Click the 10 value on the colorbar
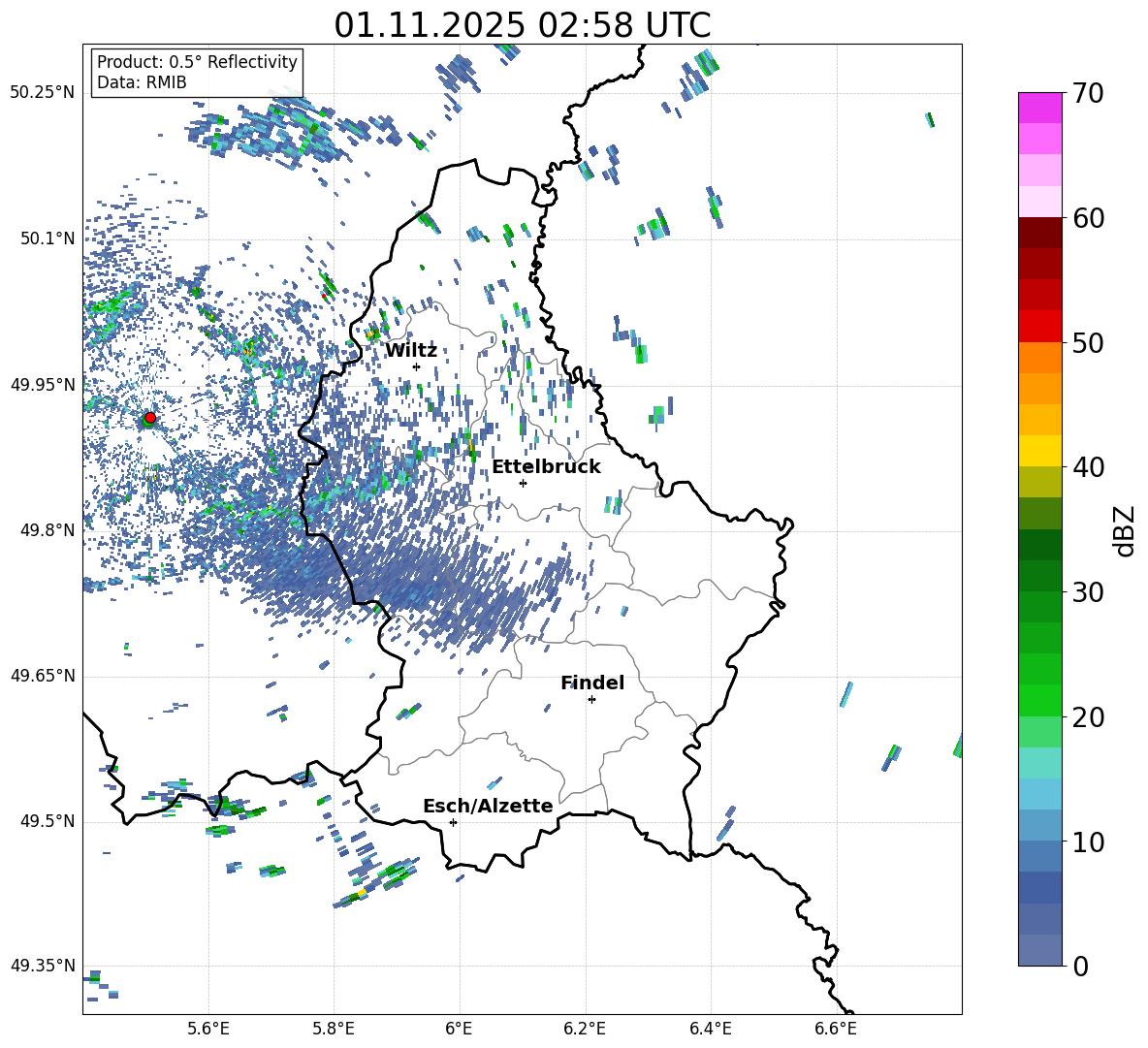The image size is (1148, 1048). (x=1088, y=842)
